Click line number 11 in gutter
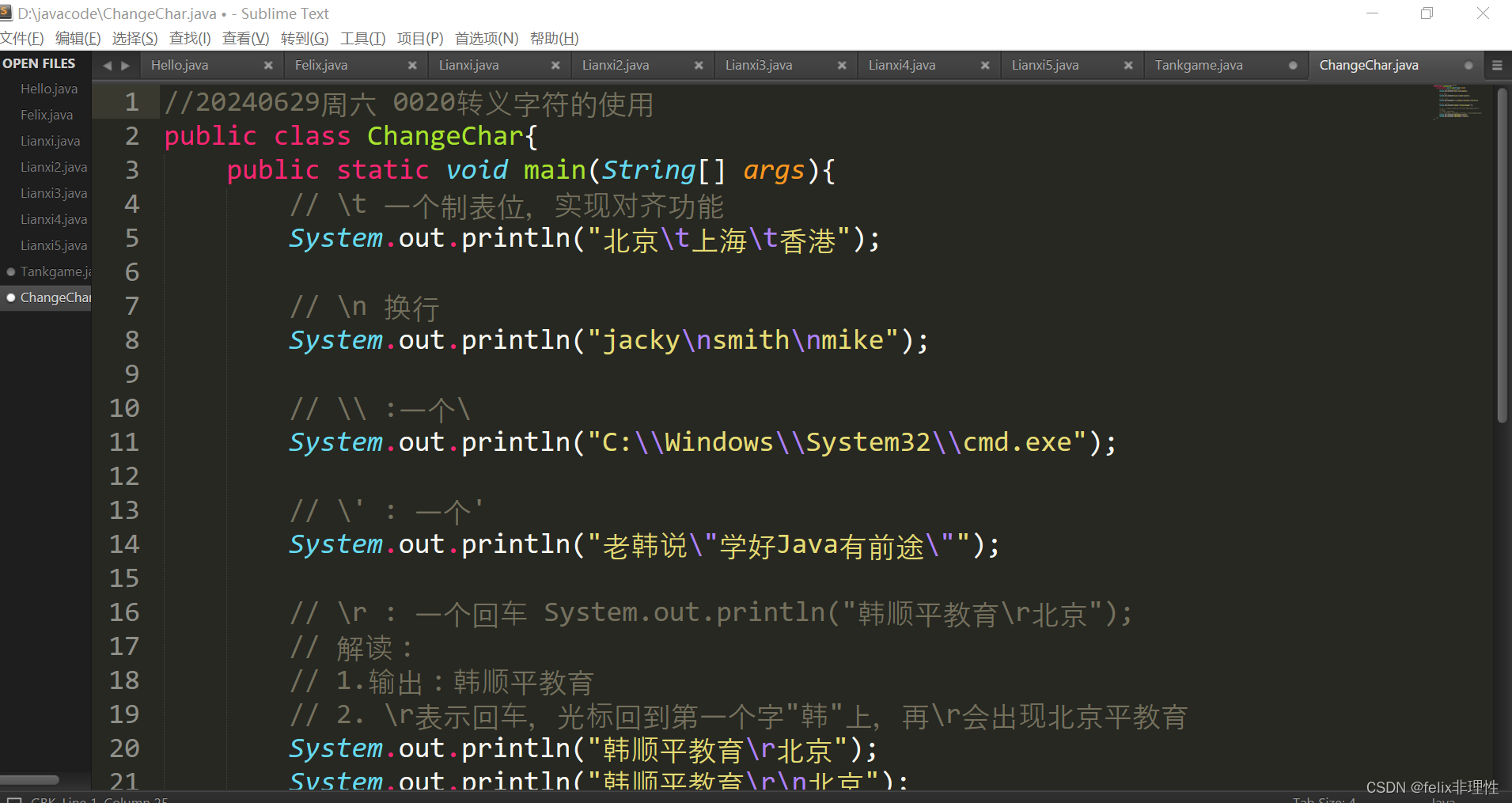Image resolution: width=1512 pixels, height=803 pixels. (x=124, y=442)
